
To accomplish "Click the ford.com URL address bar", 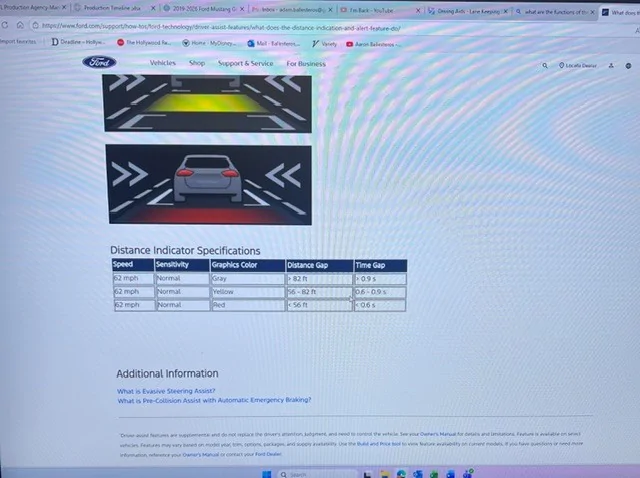I will (x=220, y=28).
